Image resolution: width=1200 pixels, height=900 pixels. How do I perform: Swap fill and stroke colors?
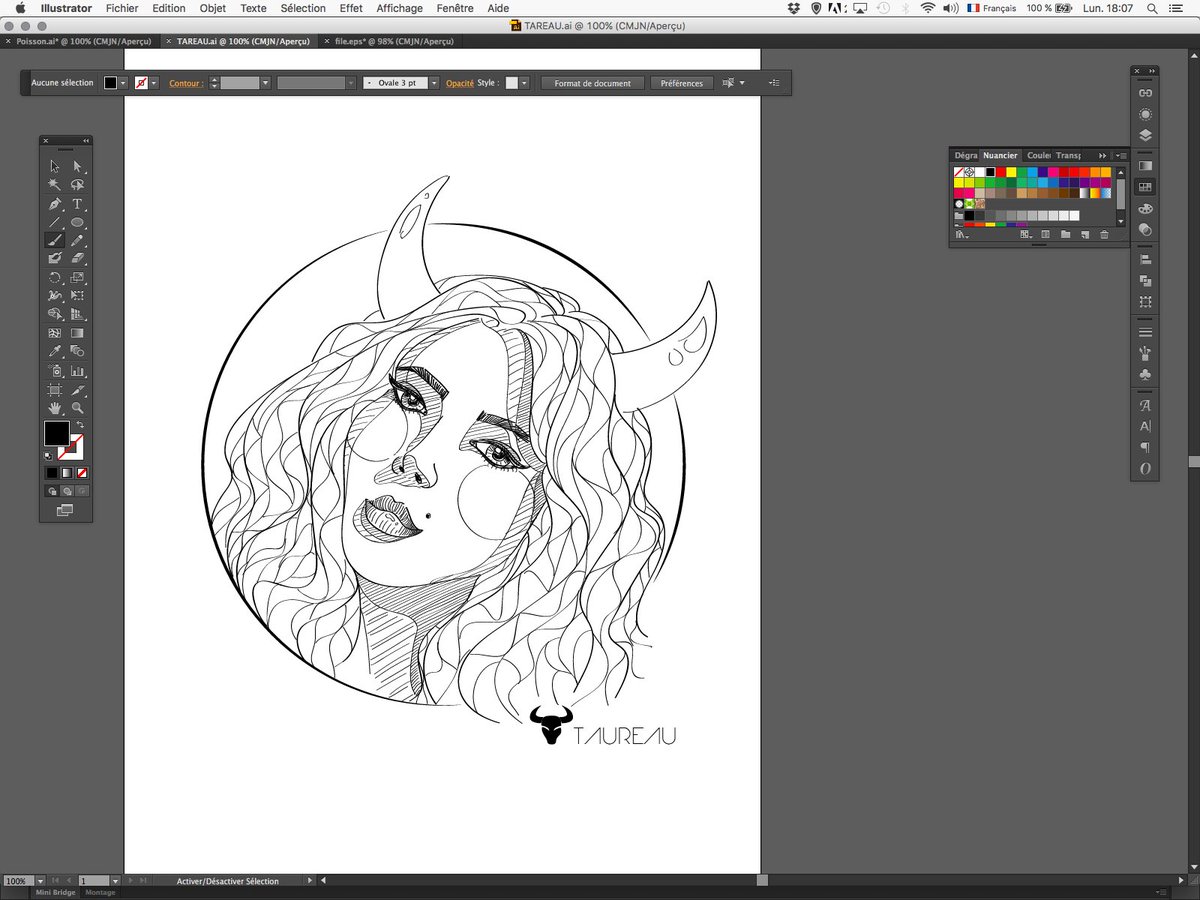click(x=80, y=425)
